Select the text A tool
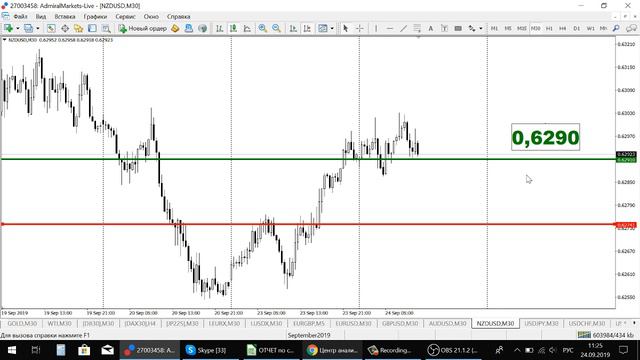Screen dimensions: 640x360 pos(430,28)
